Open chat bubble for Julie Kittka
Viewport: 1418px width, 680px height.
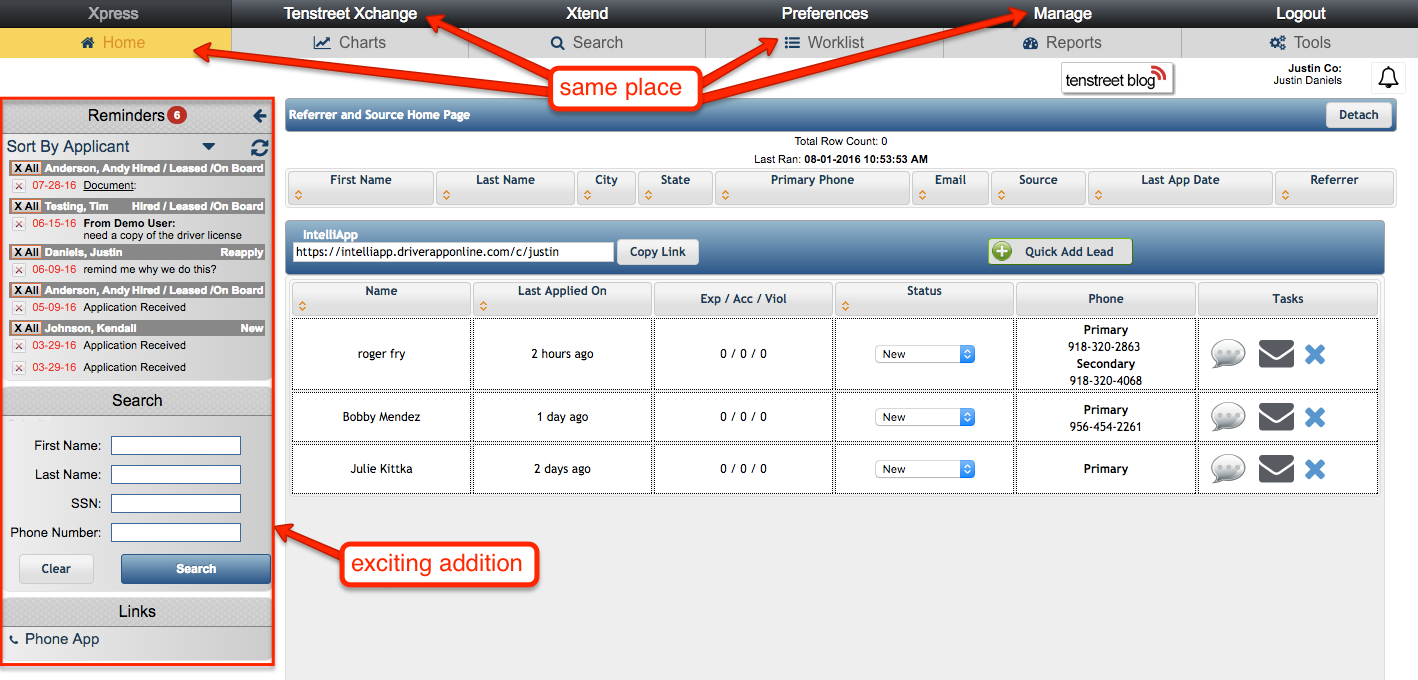point(1228,469)
